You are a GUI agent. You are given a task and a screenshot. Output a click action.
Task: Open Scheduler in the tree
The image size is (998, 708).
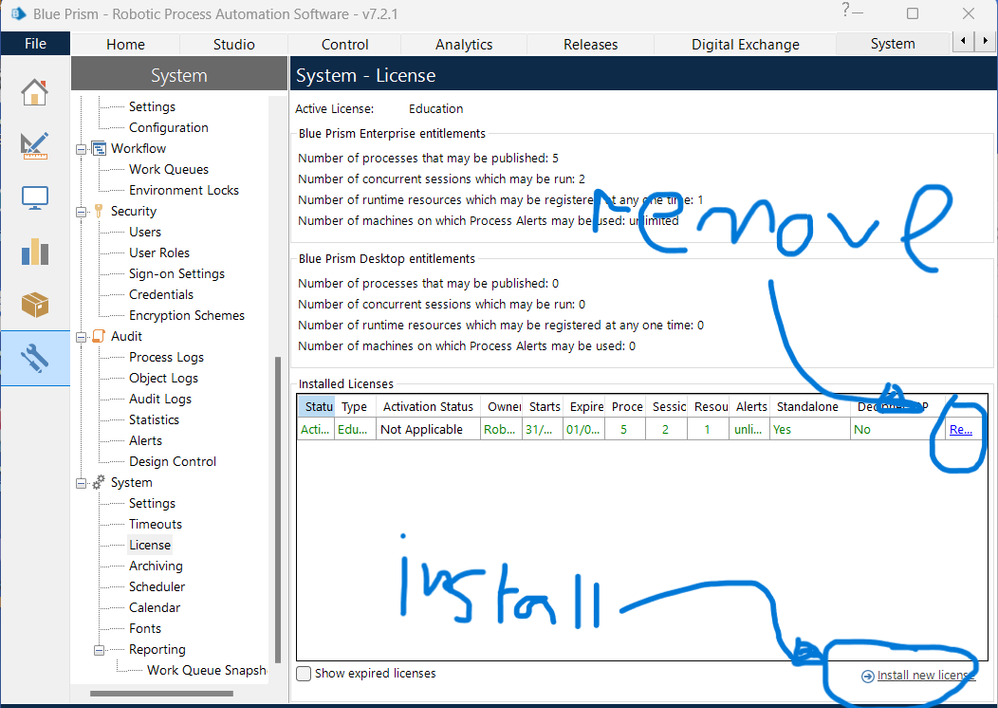[x=157, y=587]
